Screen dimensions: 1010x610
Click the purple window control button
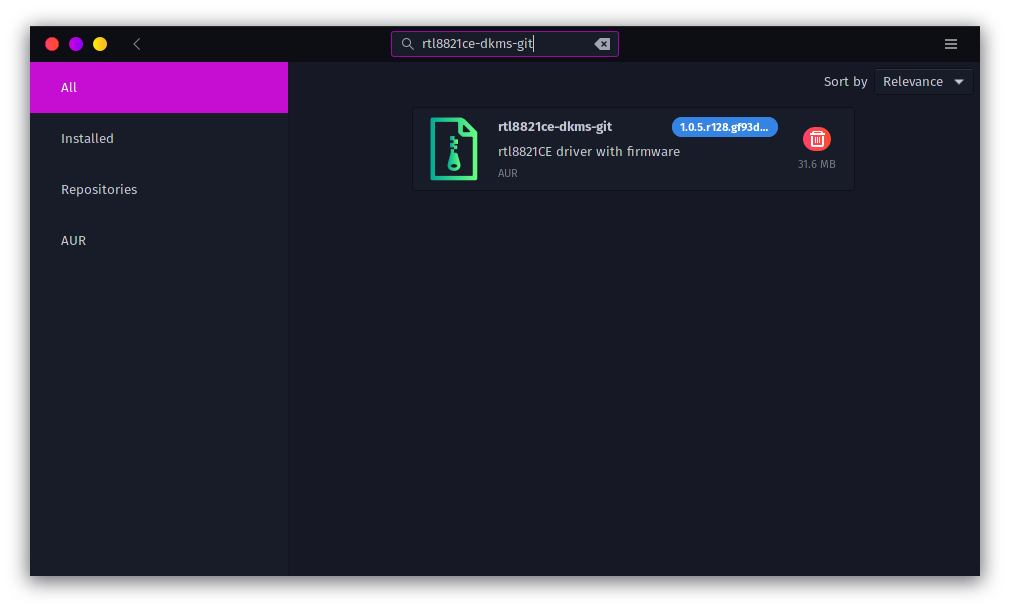76,44
